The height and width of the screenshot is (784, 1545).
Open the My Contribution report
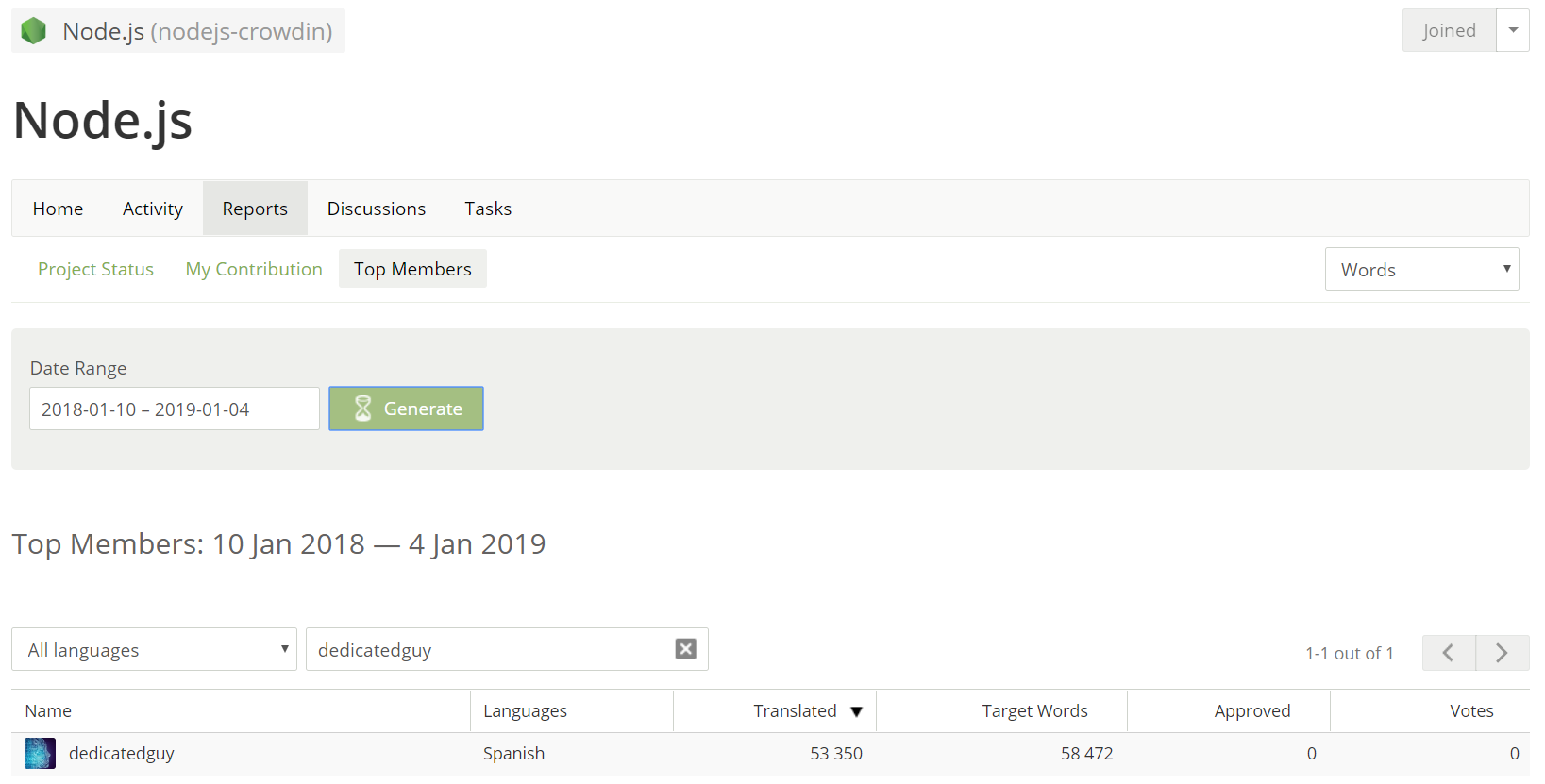point(254,269)
